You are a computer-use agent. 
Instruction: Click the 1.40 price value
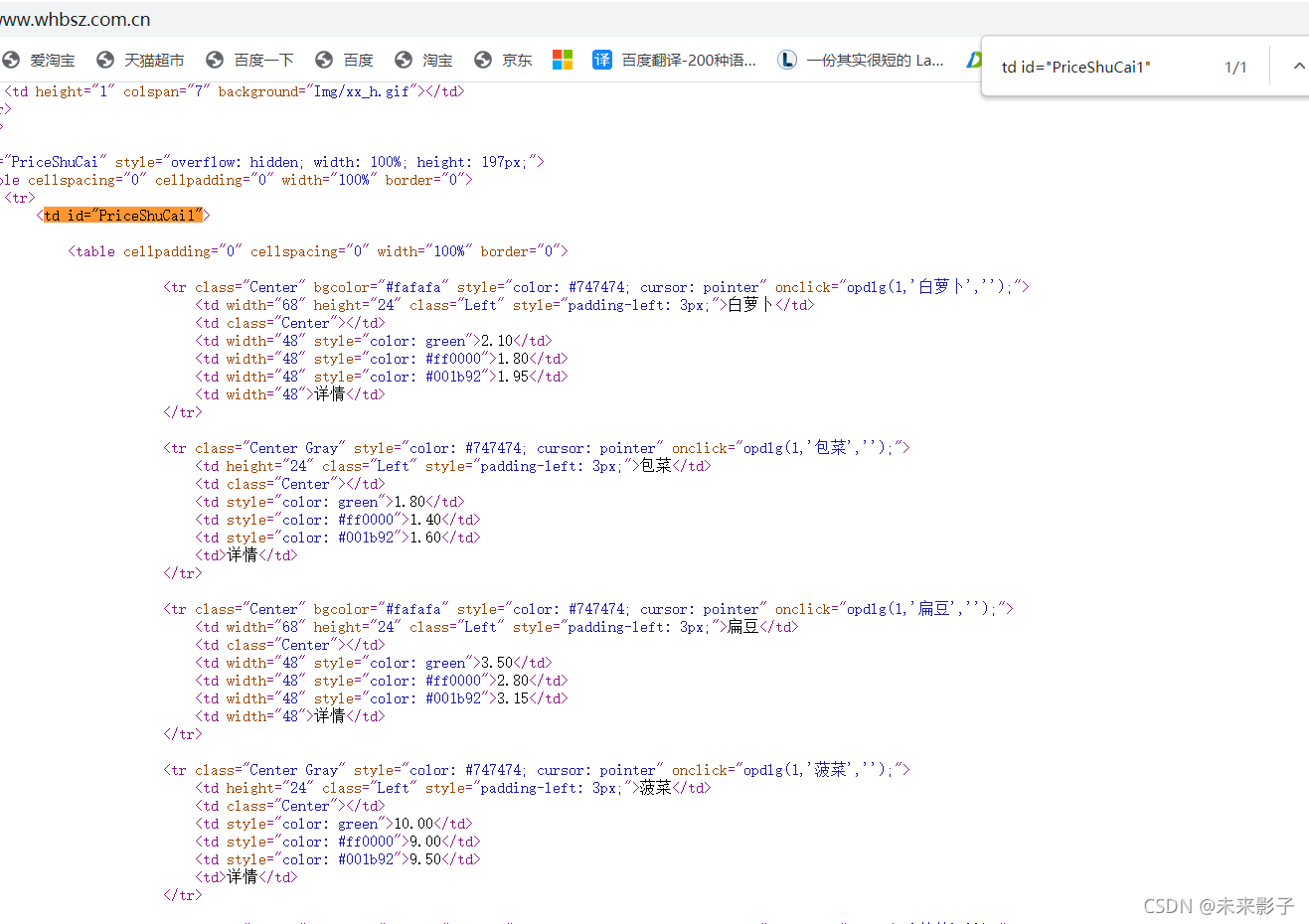(x=425, y=520)
